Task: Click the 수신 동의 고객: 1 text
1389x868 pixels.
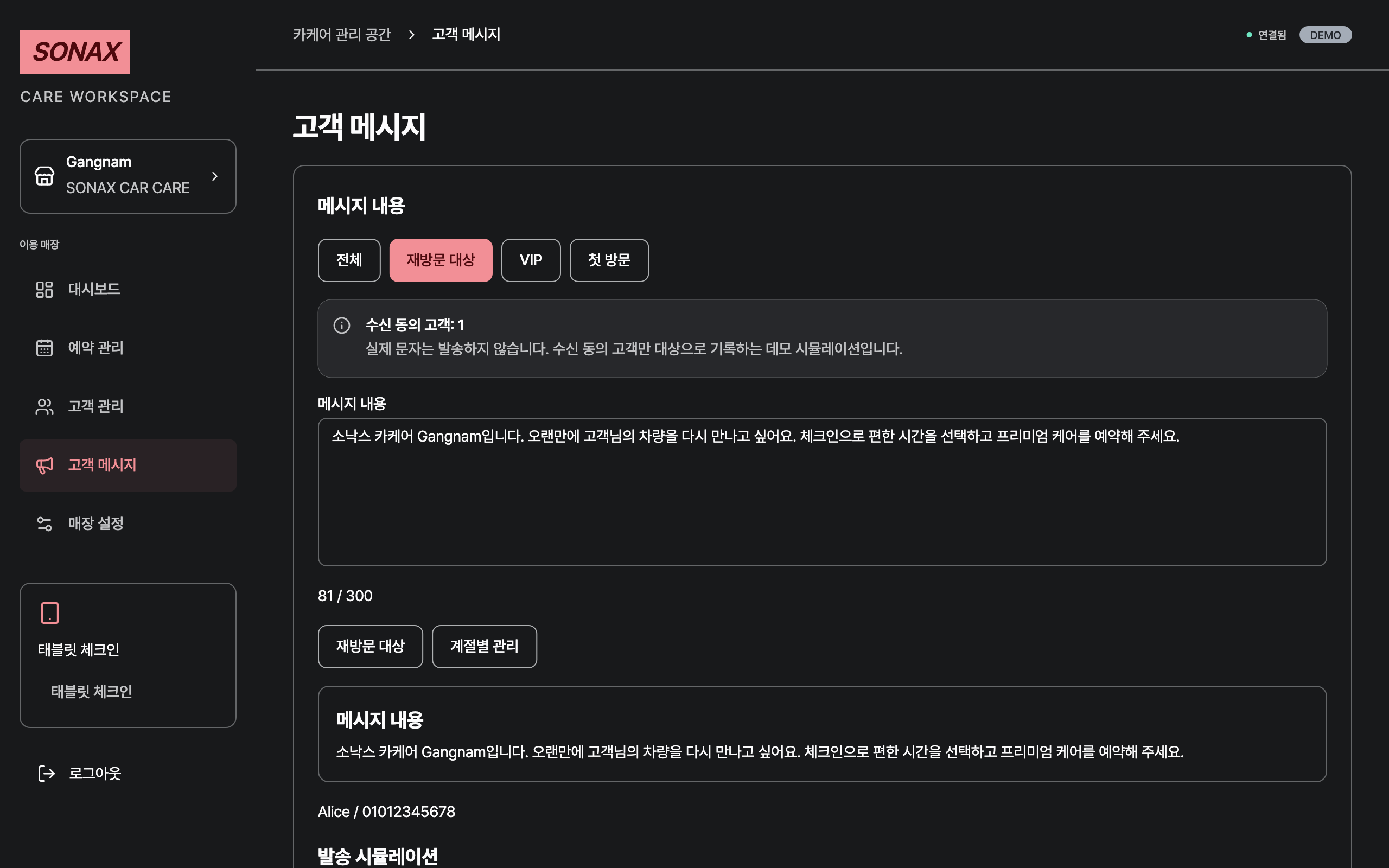Action: (415, 325)
